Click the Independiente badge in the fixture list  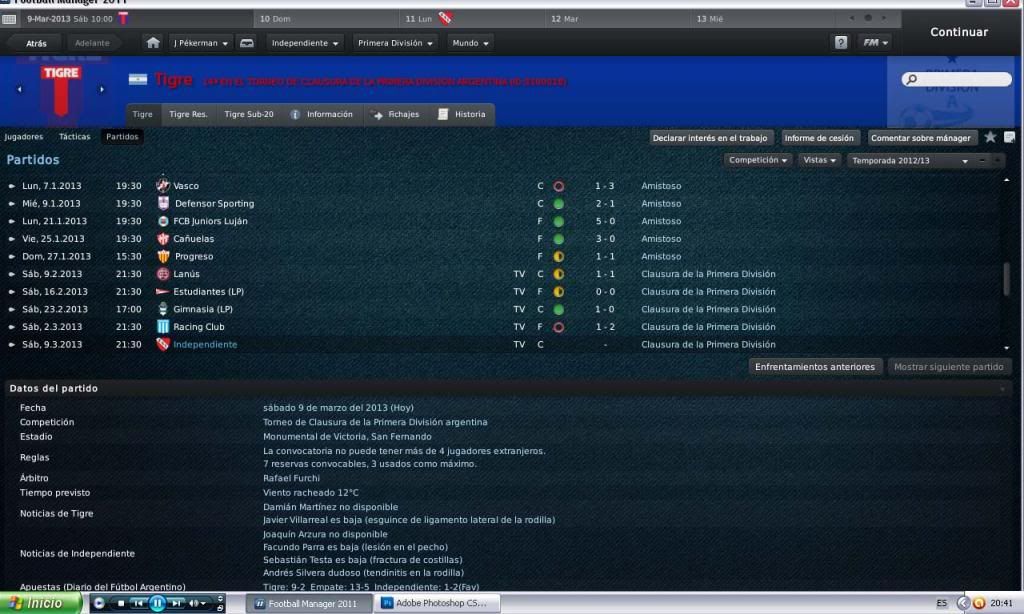[x=163, y=344]
